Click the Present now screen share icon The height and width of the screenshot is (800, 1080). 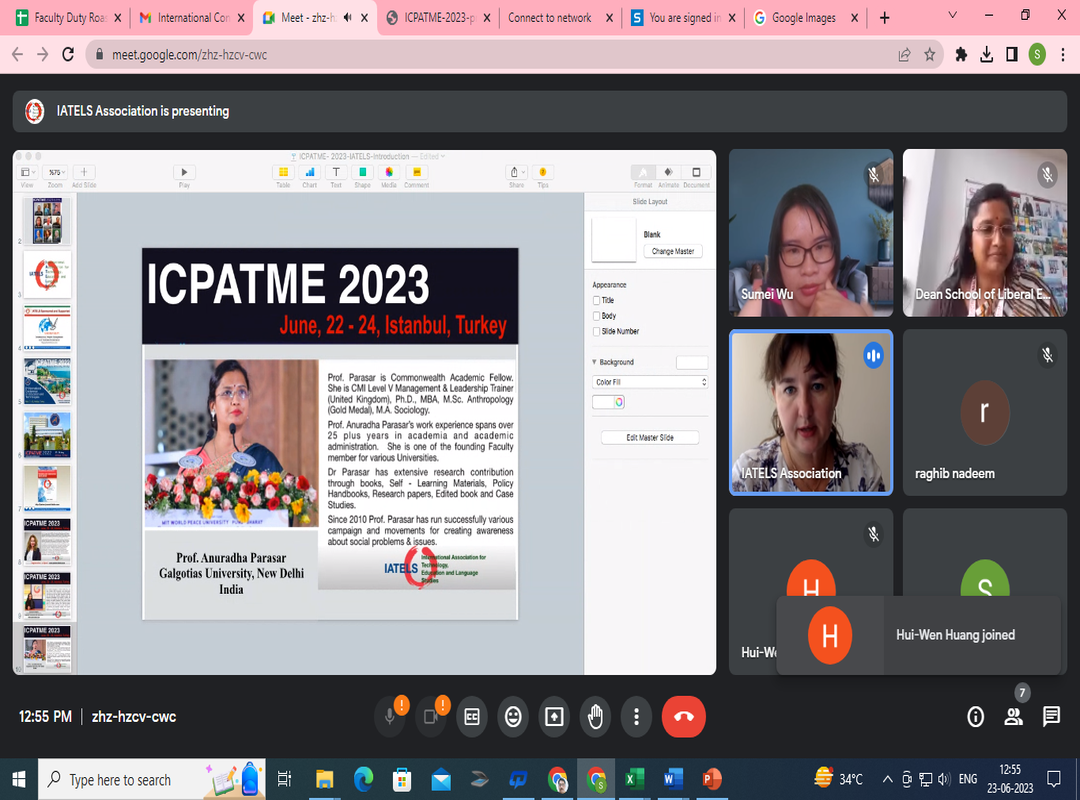pos(554,716)
